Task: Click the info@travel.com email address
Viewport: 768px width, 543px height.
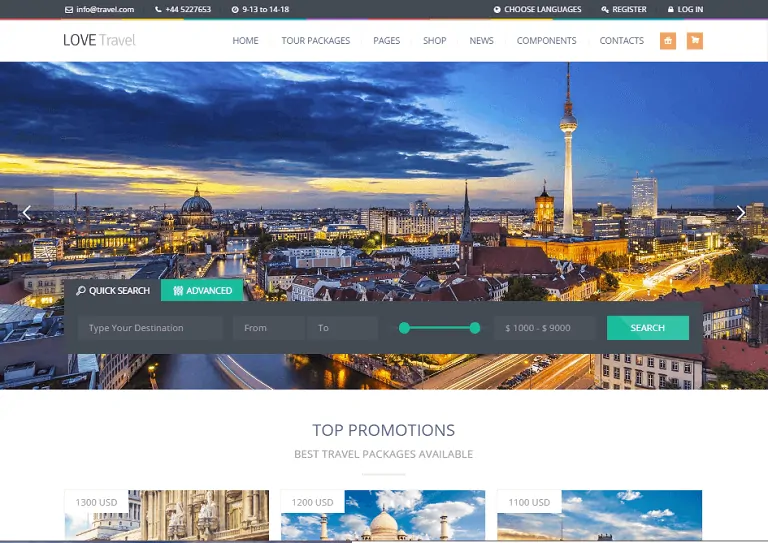Action: [x=105, y=9]
